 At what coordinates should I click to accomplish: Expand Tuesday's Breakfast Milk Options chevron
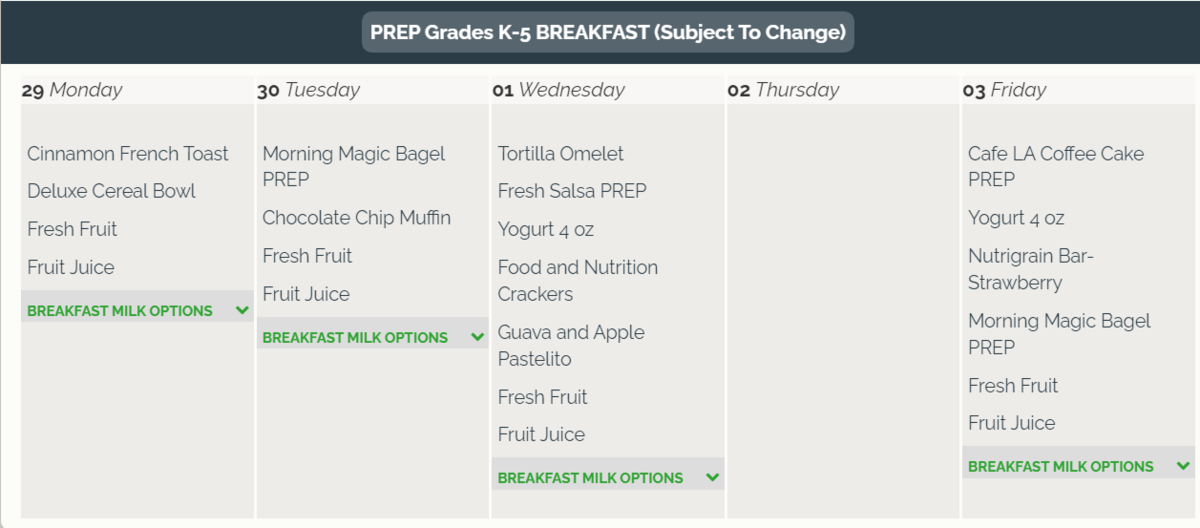[477, 337]
